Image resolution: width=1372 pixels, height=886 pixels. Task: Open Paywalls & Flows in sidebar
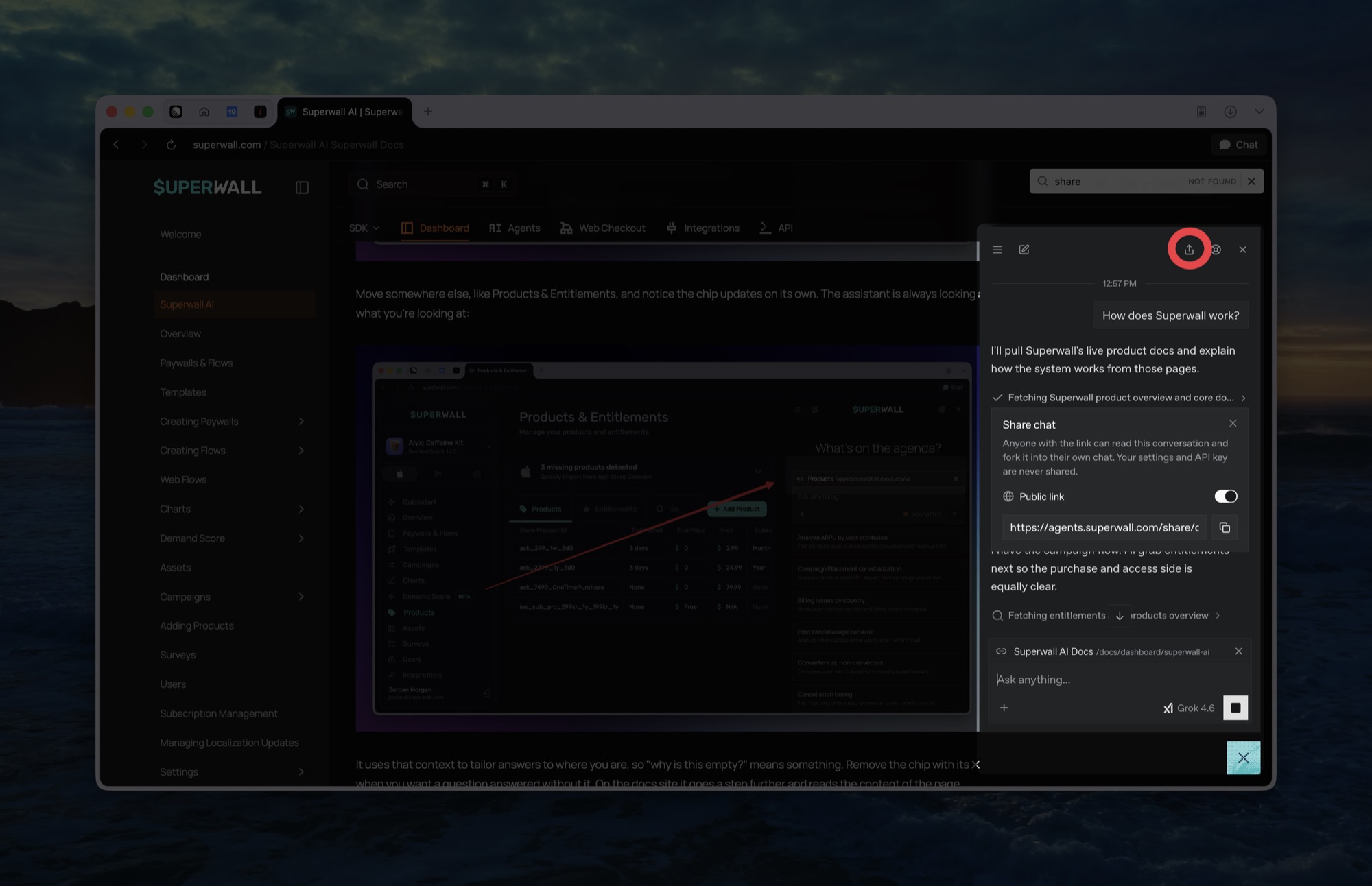196,363
